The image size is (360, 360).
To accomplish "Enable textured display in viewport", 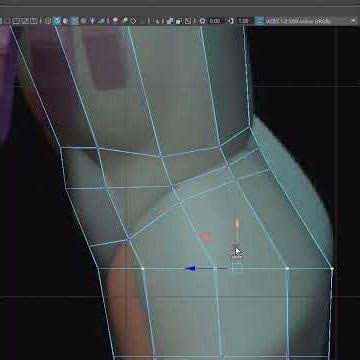I will [83, 21].
